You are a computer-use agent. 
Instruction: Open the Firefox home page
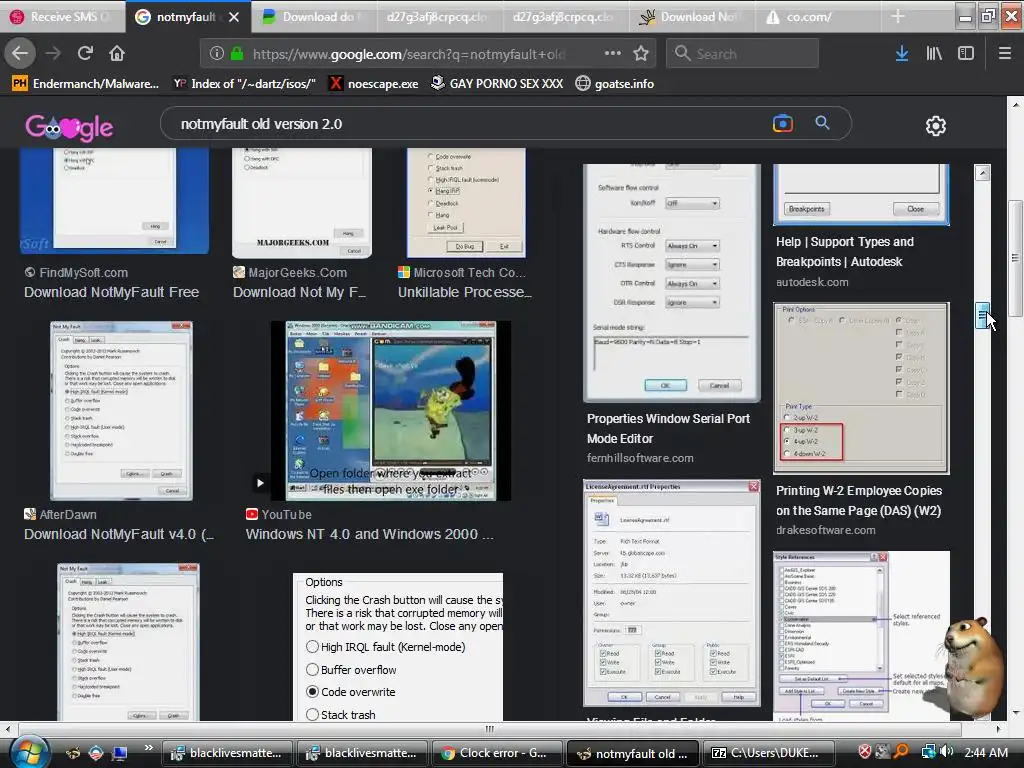click(117, 54)
